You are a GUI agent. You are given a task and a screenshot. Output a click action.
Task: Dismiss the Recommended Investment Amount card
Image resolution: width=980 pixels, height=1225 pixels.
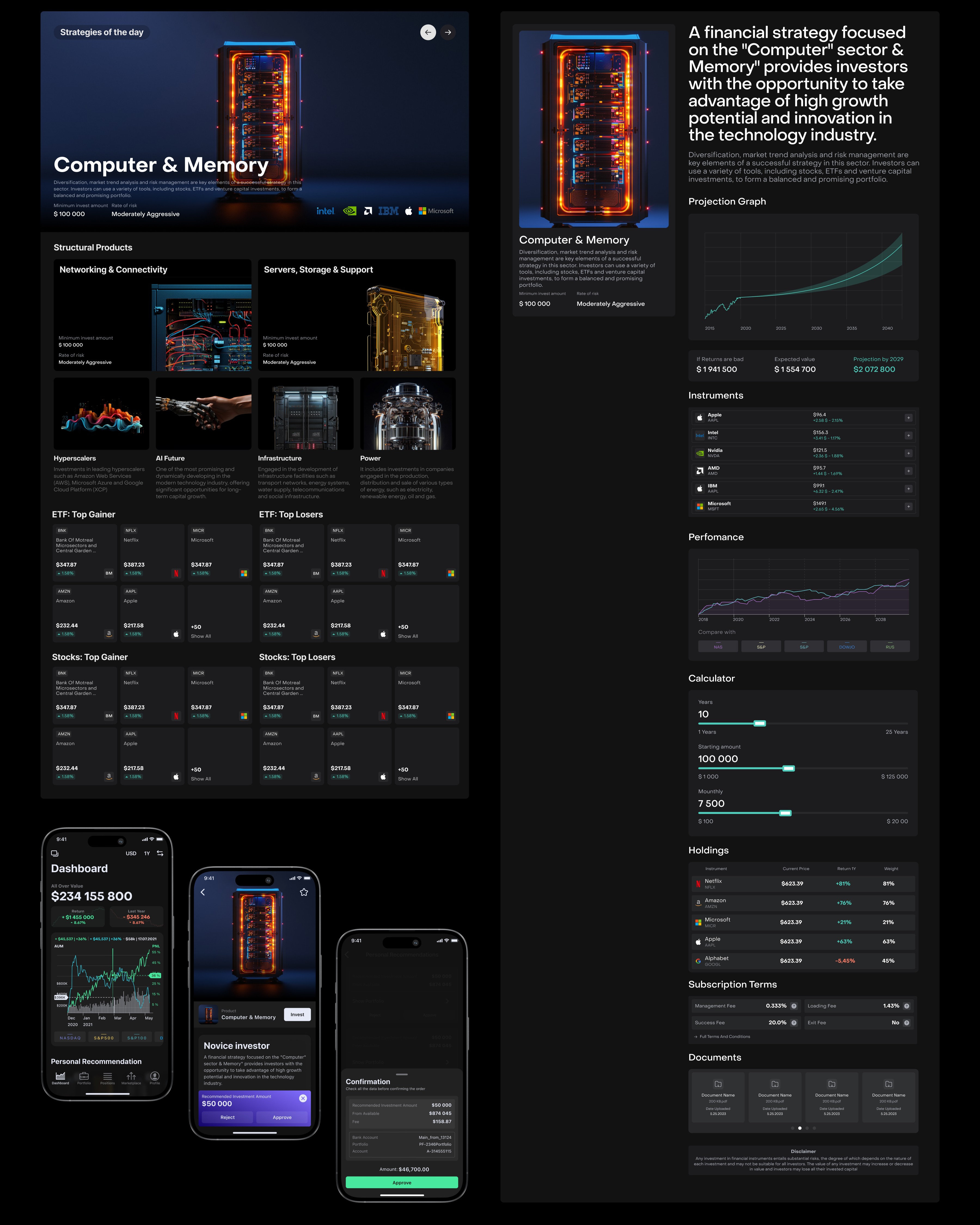pos(303,1098)
